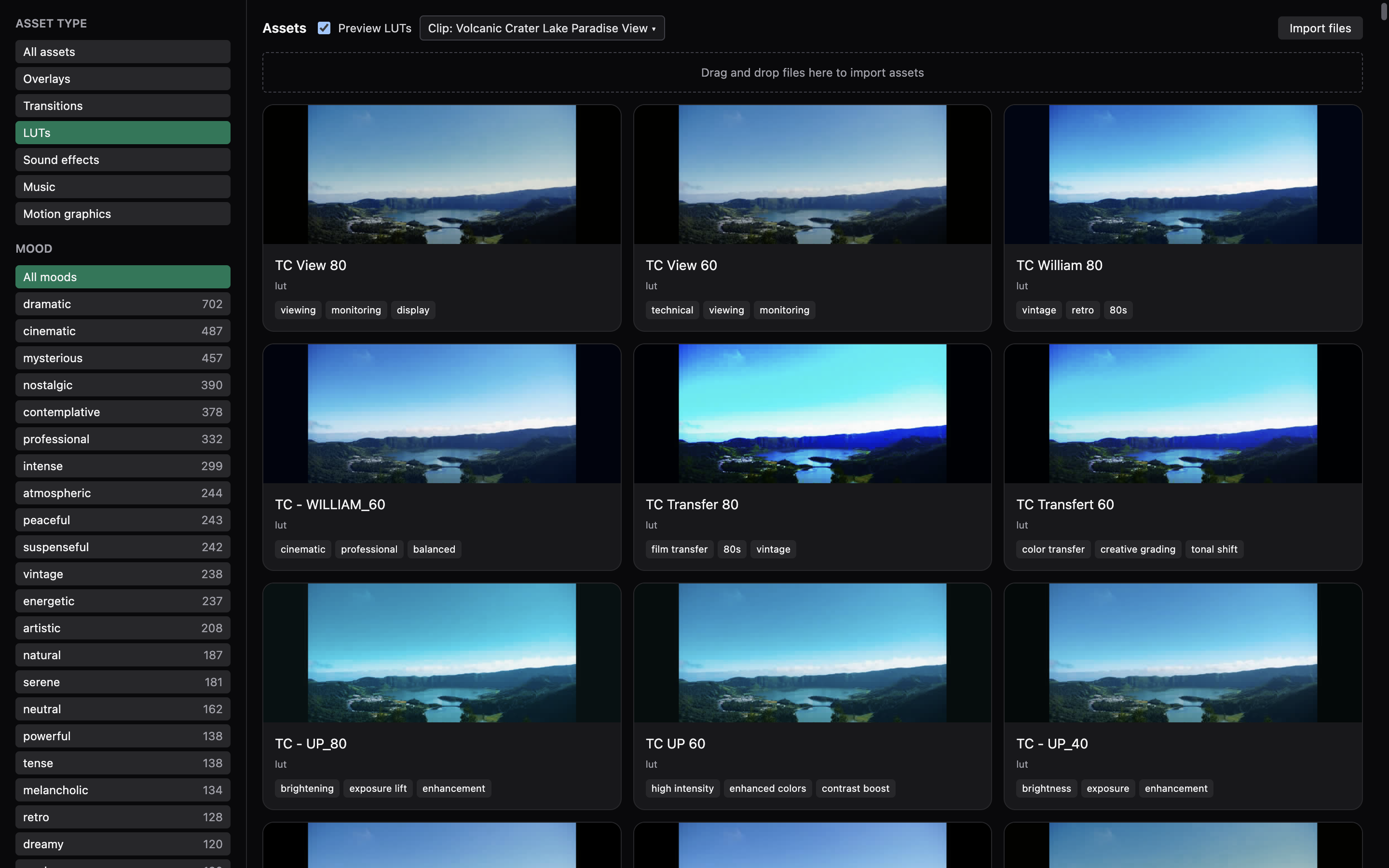Select All moods filter
The width and height of the screenshot is (1389, 868).
(x=123, y=277)
